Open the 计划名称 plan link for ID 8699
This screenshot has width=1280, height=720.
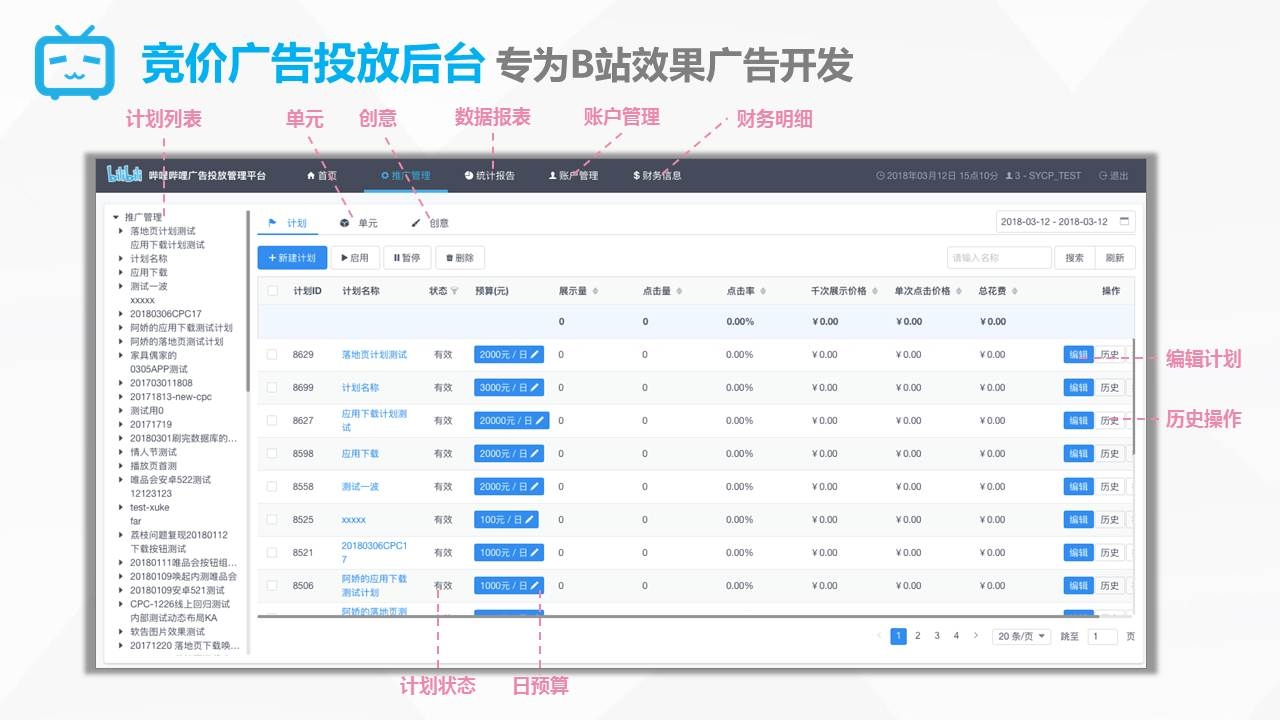coord(360,388)
